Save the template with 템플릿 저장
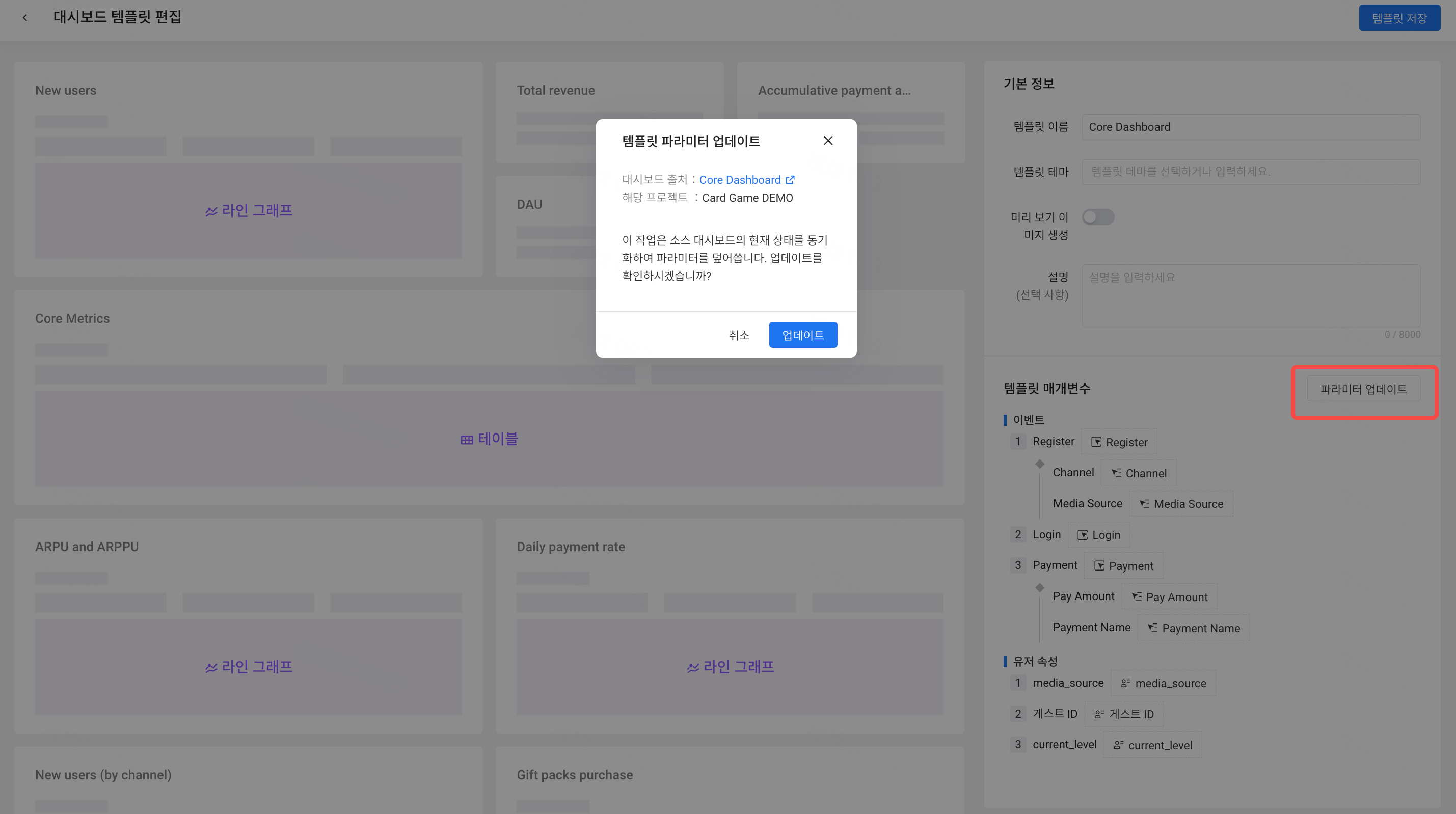The height and width of the screenshot is (814, 1456). pyautogui.click(x=1399, y=18)
